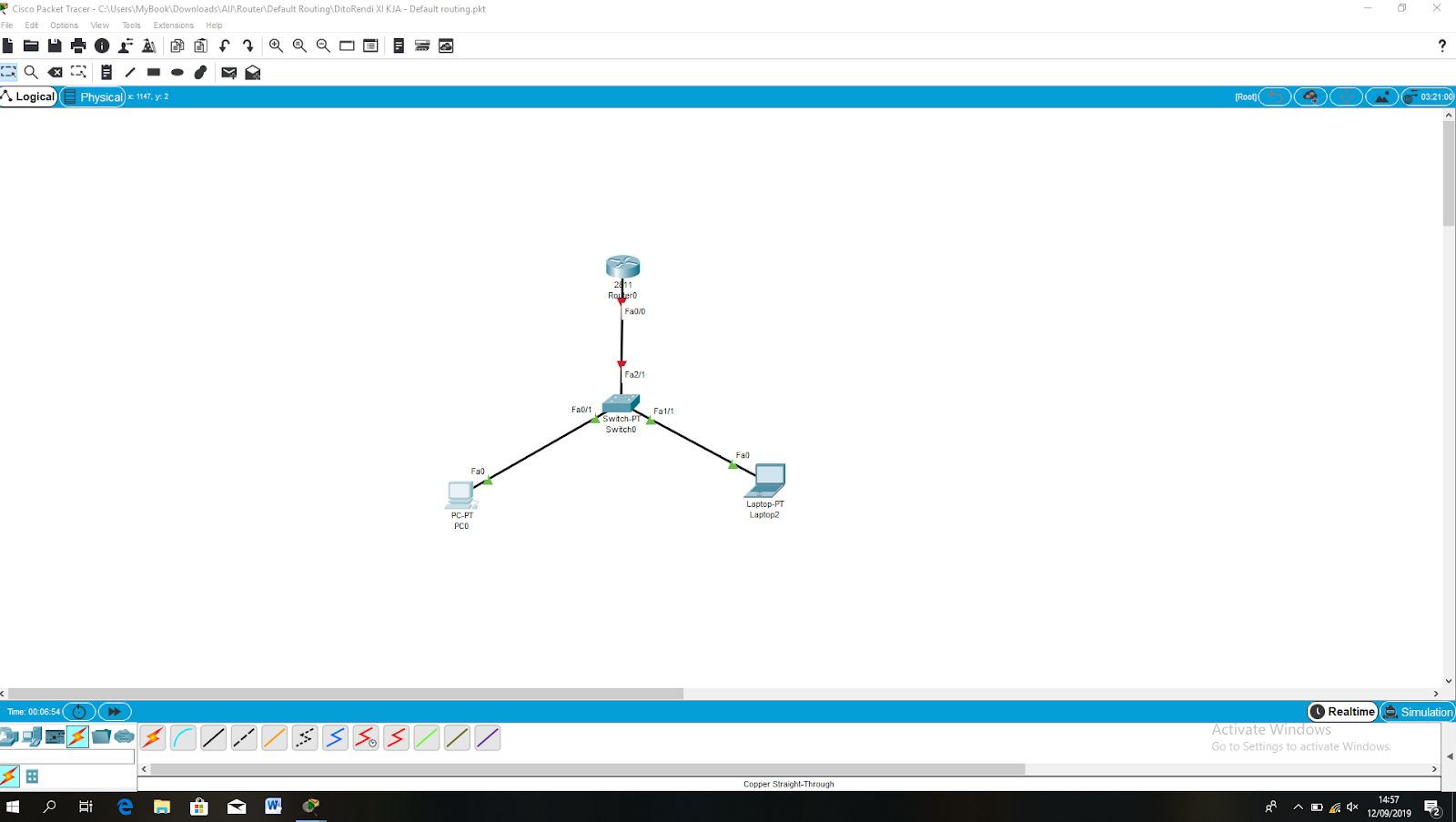Select the Add Simple PDU envelope tool
Viewport: 1456px width, 822px height.
tap(228, 72)
